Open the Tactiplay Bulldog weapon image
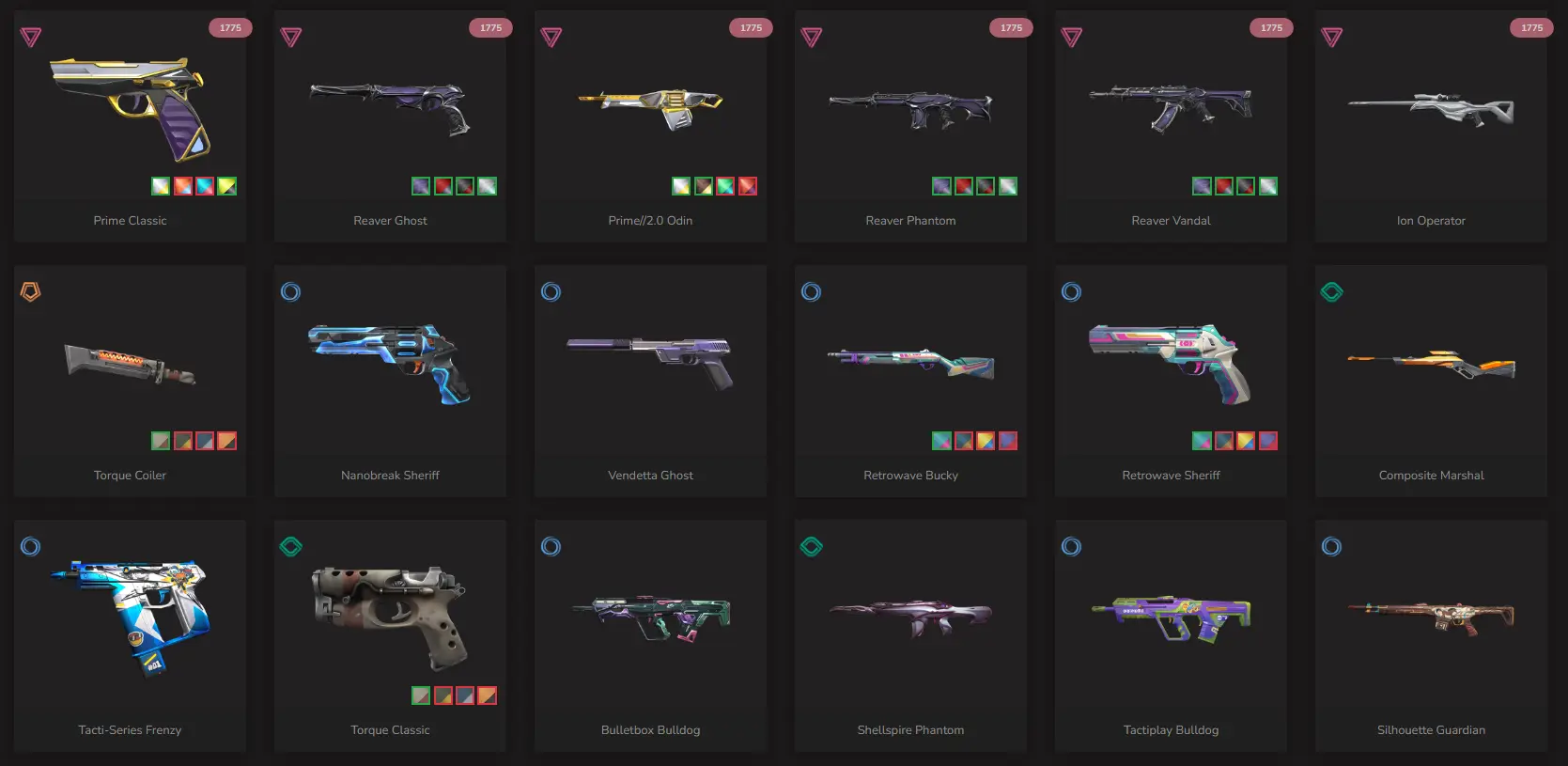Screen dimensions: 1568x766 pos(1171,618)
